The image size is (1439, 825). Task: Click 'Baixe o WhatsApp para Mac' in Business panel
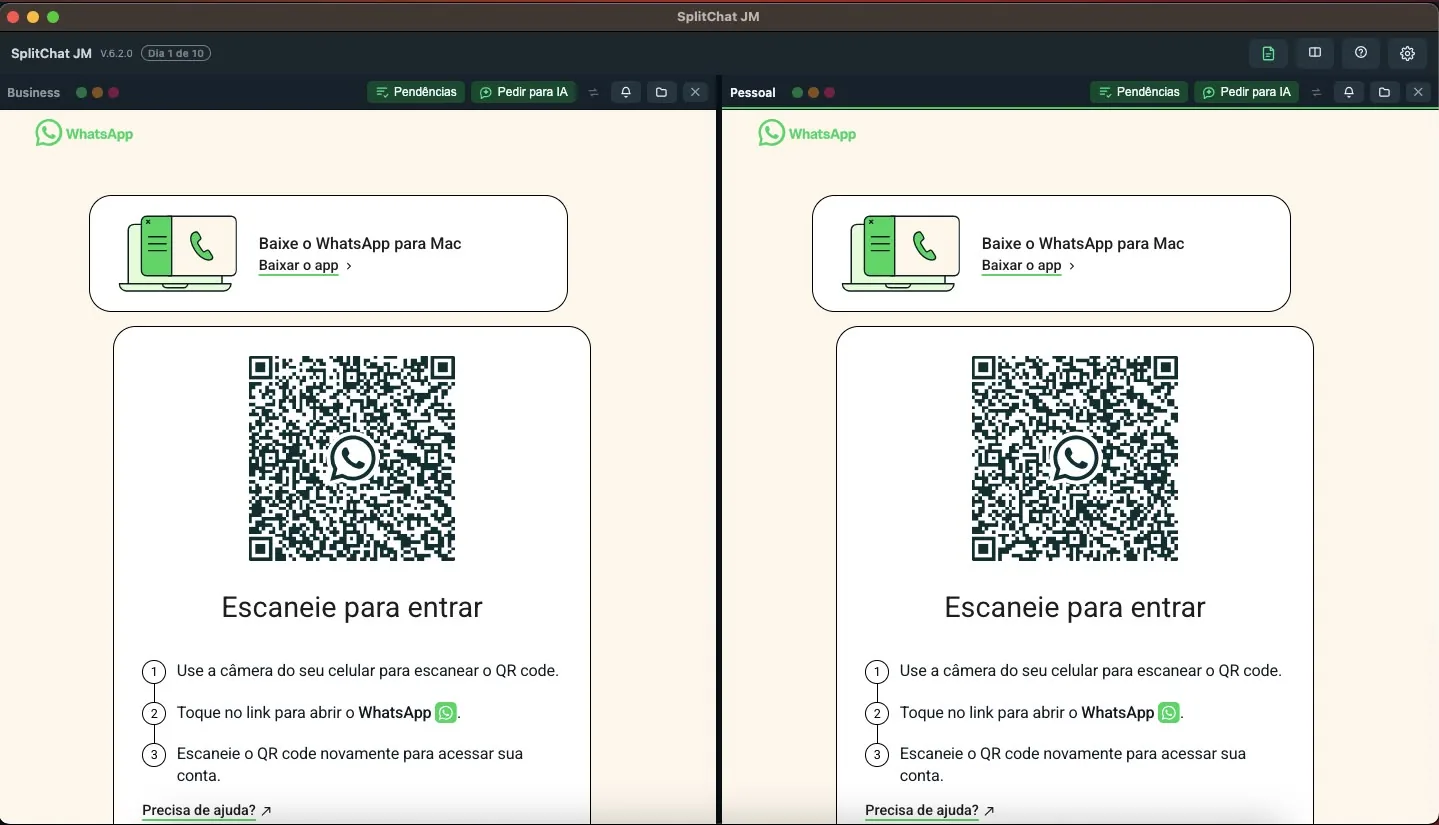[360, 243]
